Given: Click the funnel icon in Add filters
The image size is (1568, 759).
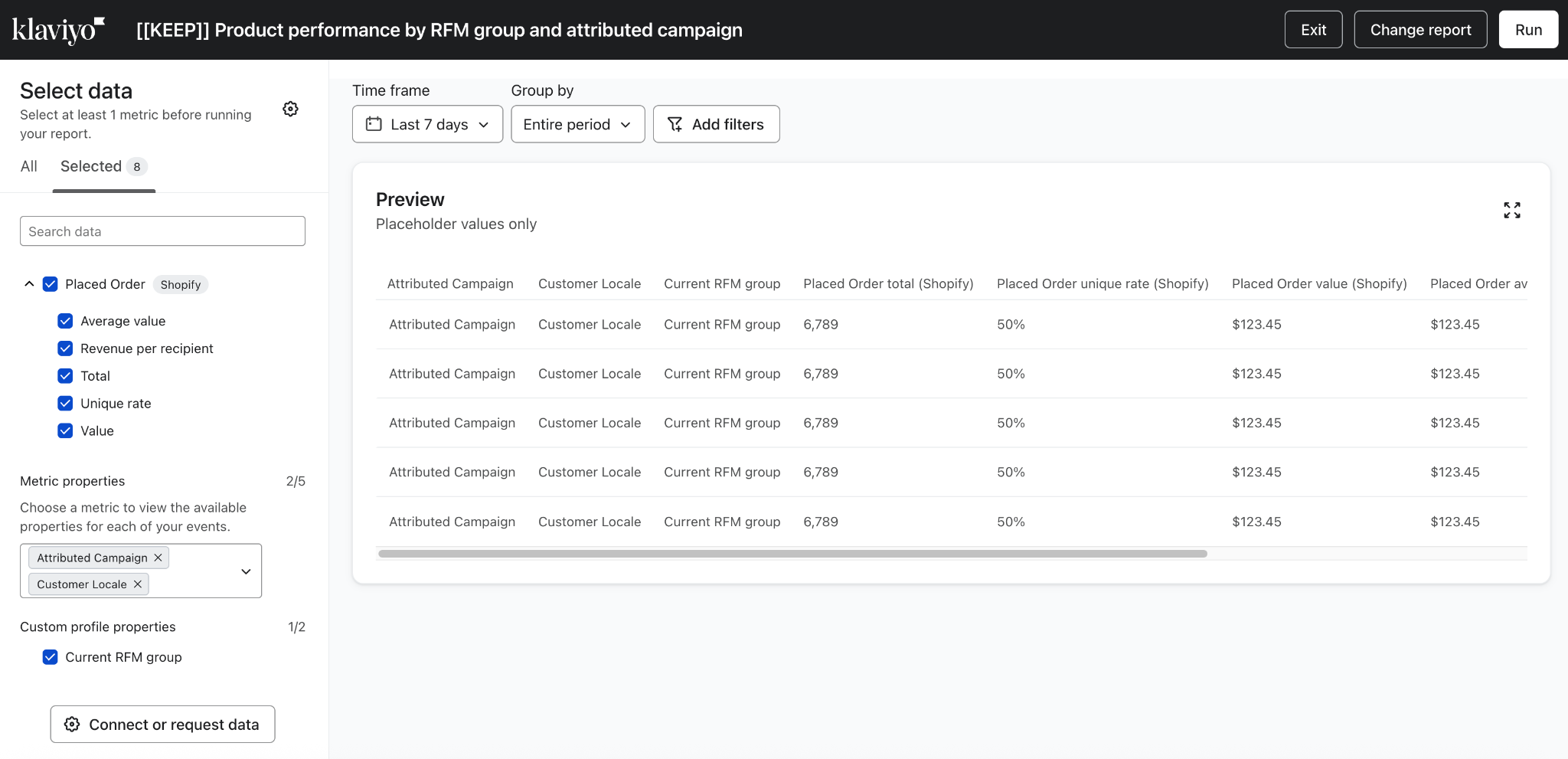Looking at the screenshot, I should (x=675, y=124).
